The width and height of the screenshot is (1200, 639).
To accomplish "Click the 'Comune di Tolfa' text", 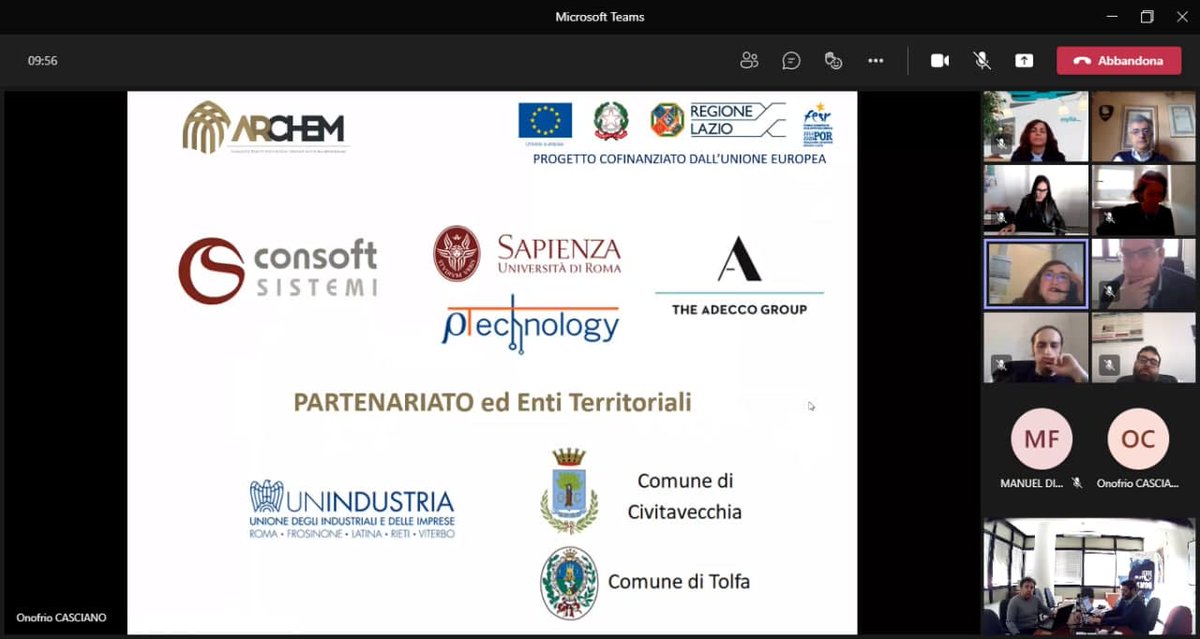I will (x=679, y=581).
